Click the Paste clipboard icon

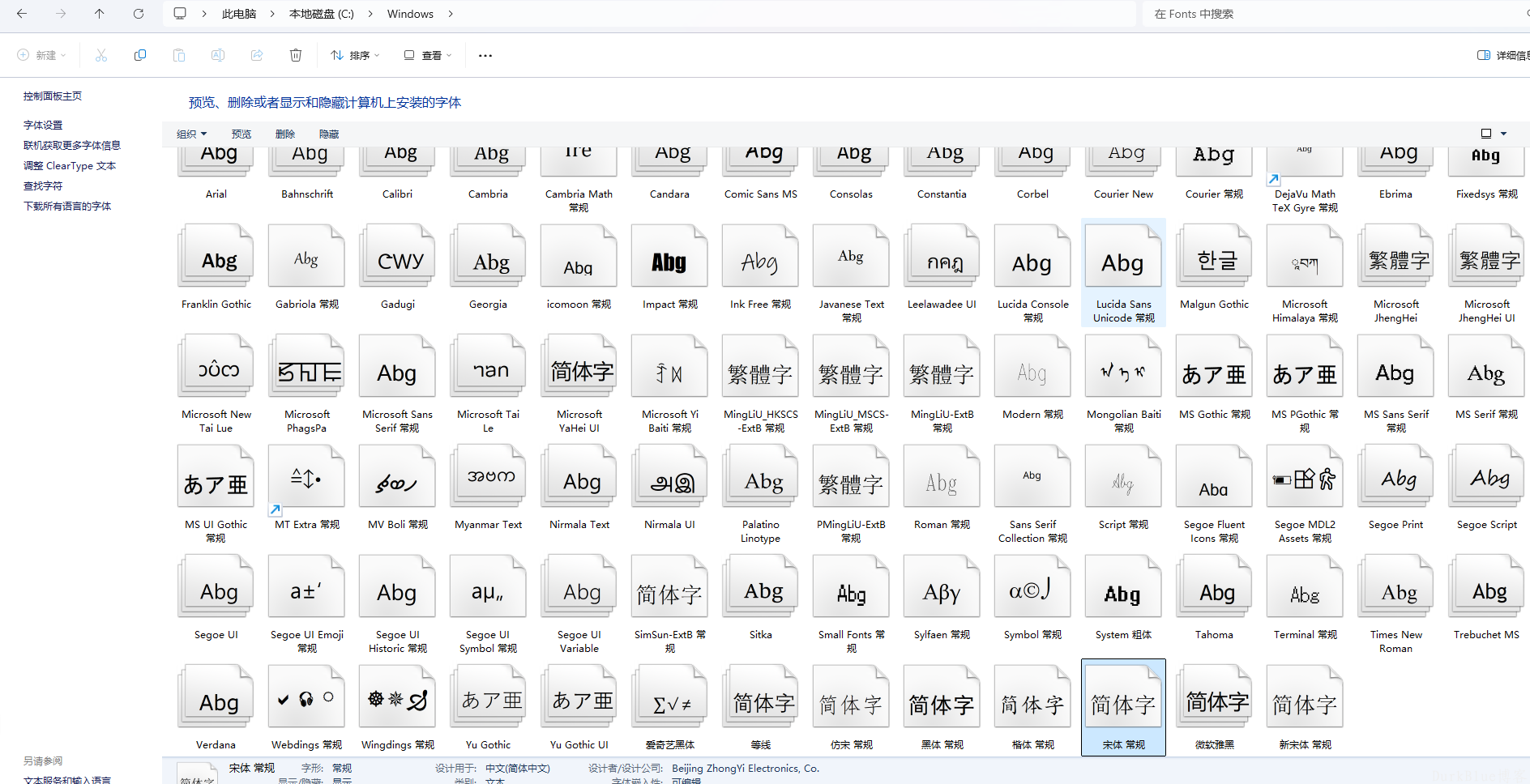click(179, 55)
